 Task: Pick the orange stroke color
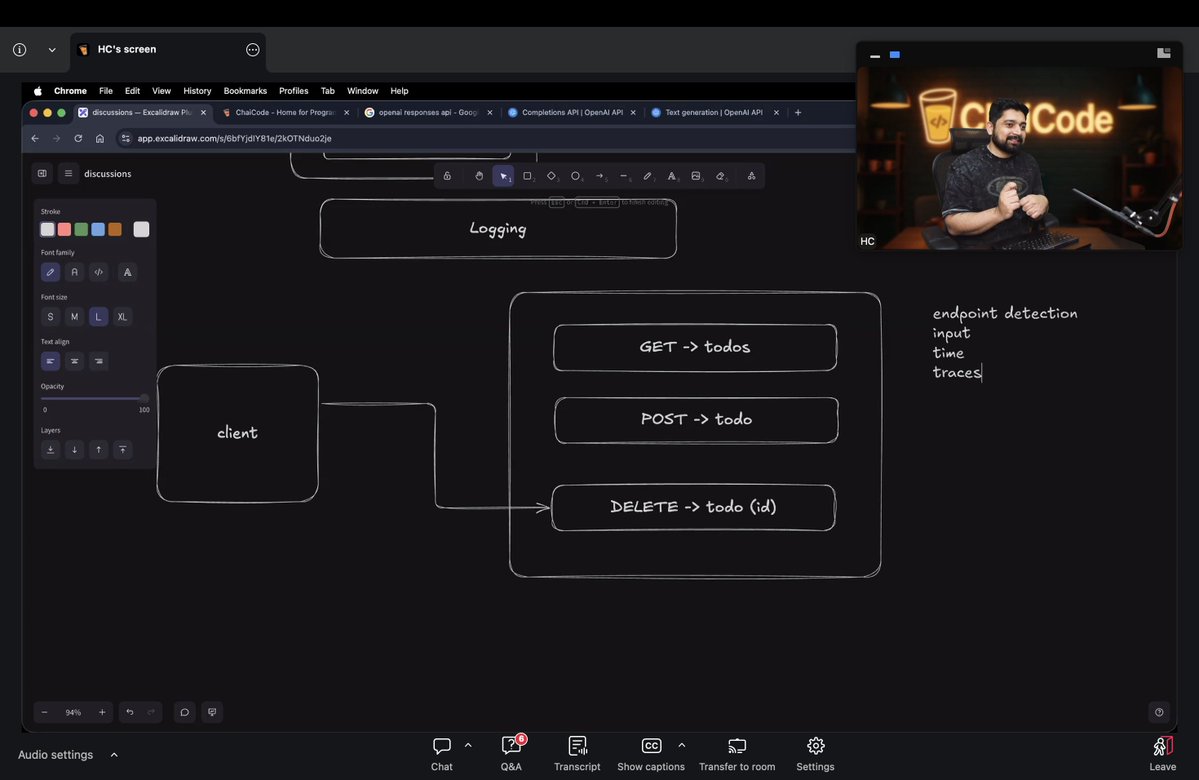pyautogui.click(x=115, y=229)
